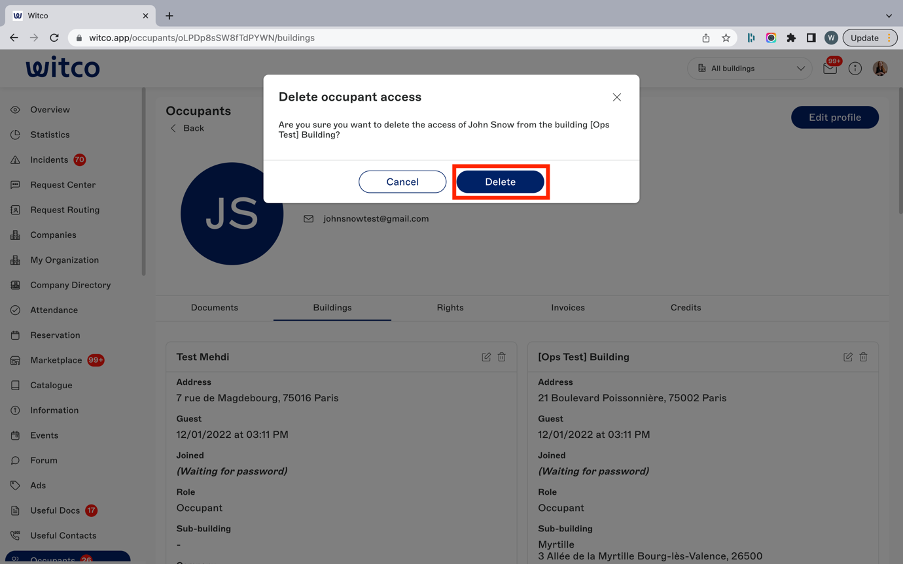
Task: Click the Edit profile button
Action: [x=835, y=117]
